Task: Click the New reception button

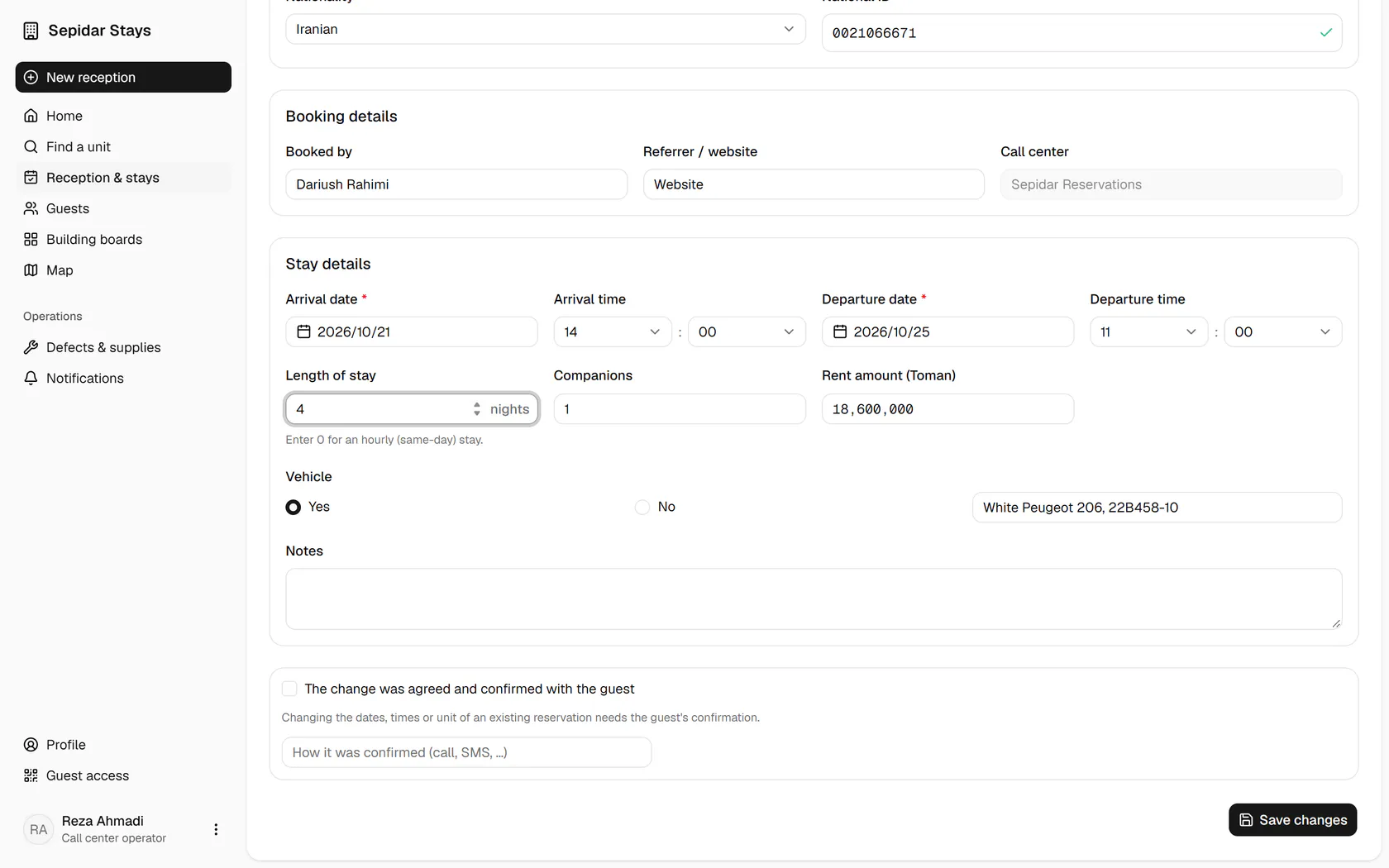Action: [123, 77]
